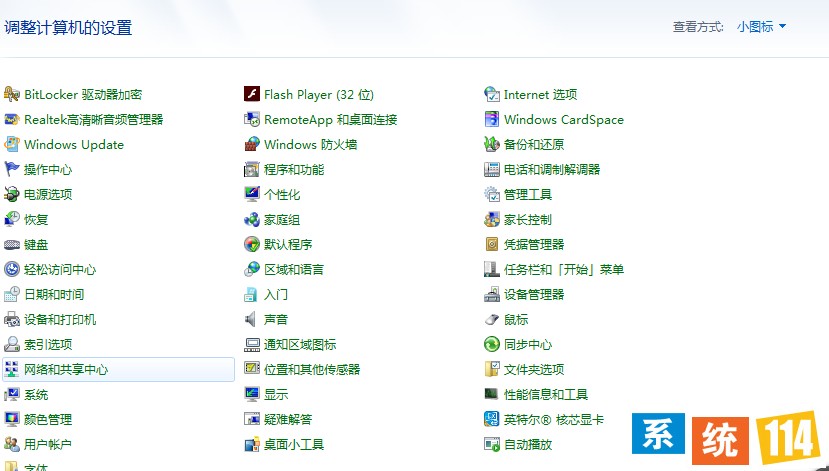Open the 区域和语言 globe icon
Viewport: 829px width, 471px height.
pos(252,269)
